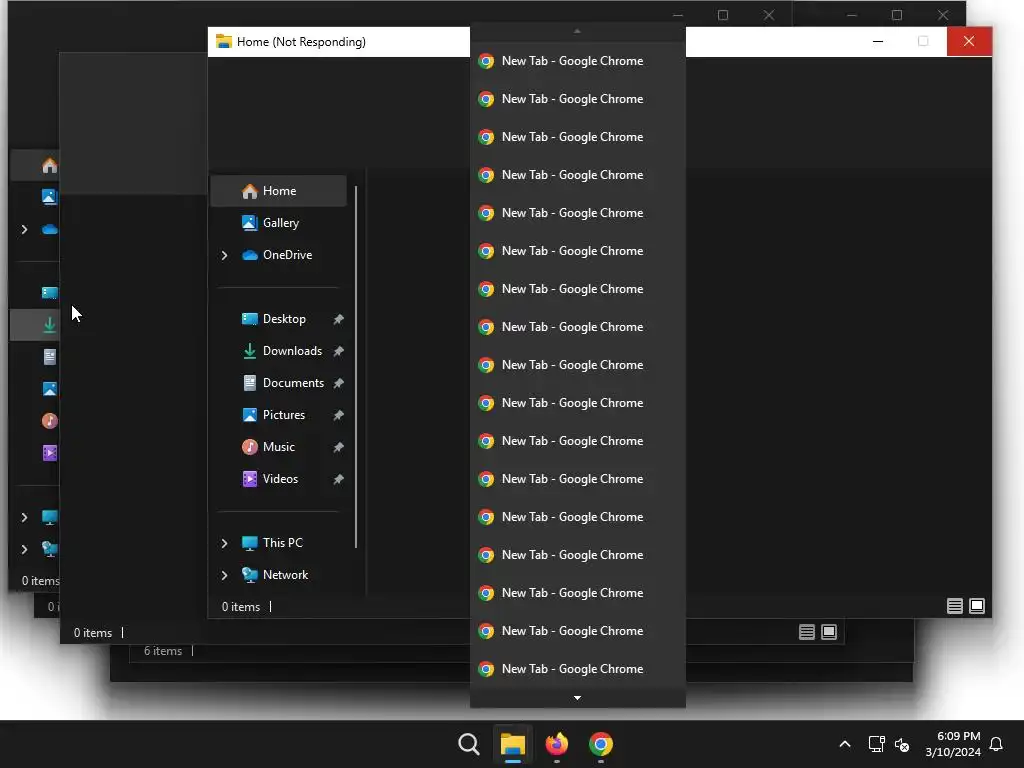Click the pin icon next to Documents
Viewport: 1024px width, 768px height.
coord(338,383)
